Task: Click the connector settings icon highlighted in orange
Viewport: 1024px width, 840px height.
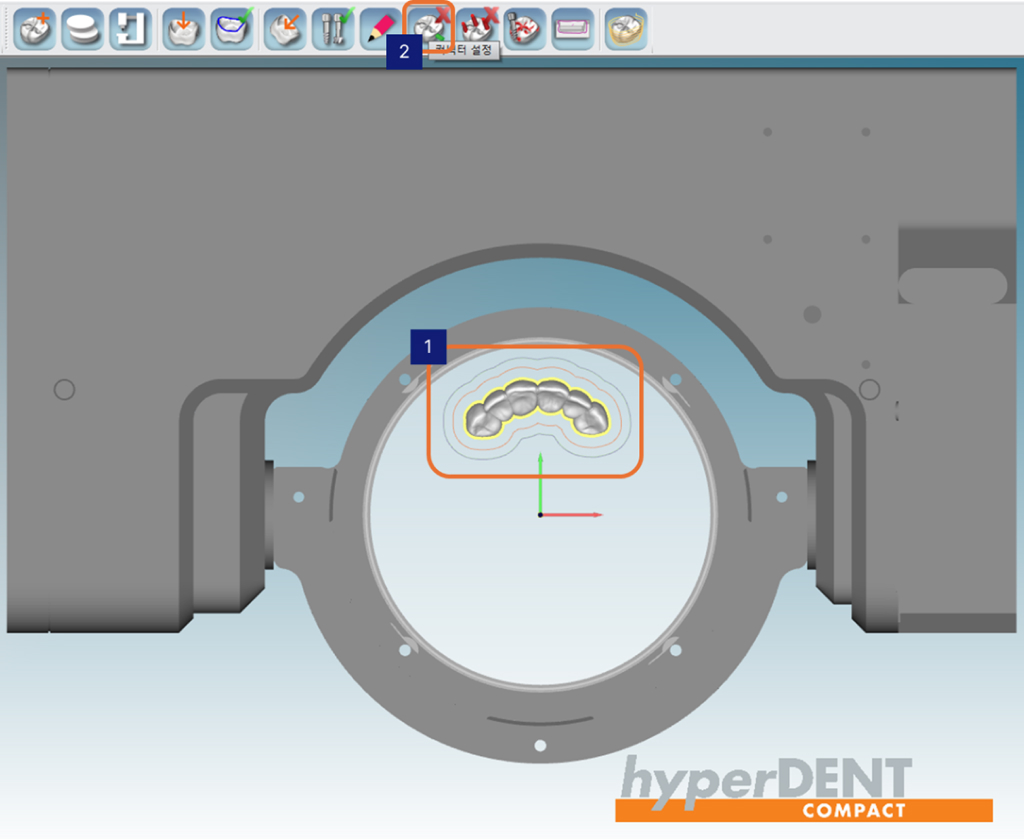Action: point(428,24)
